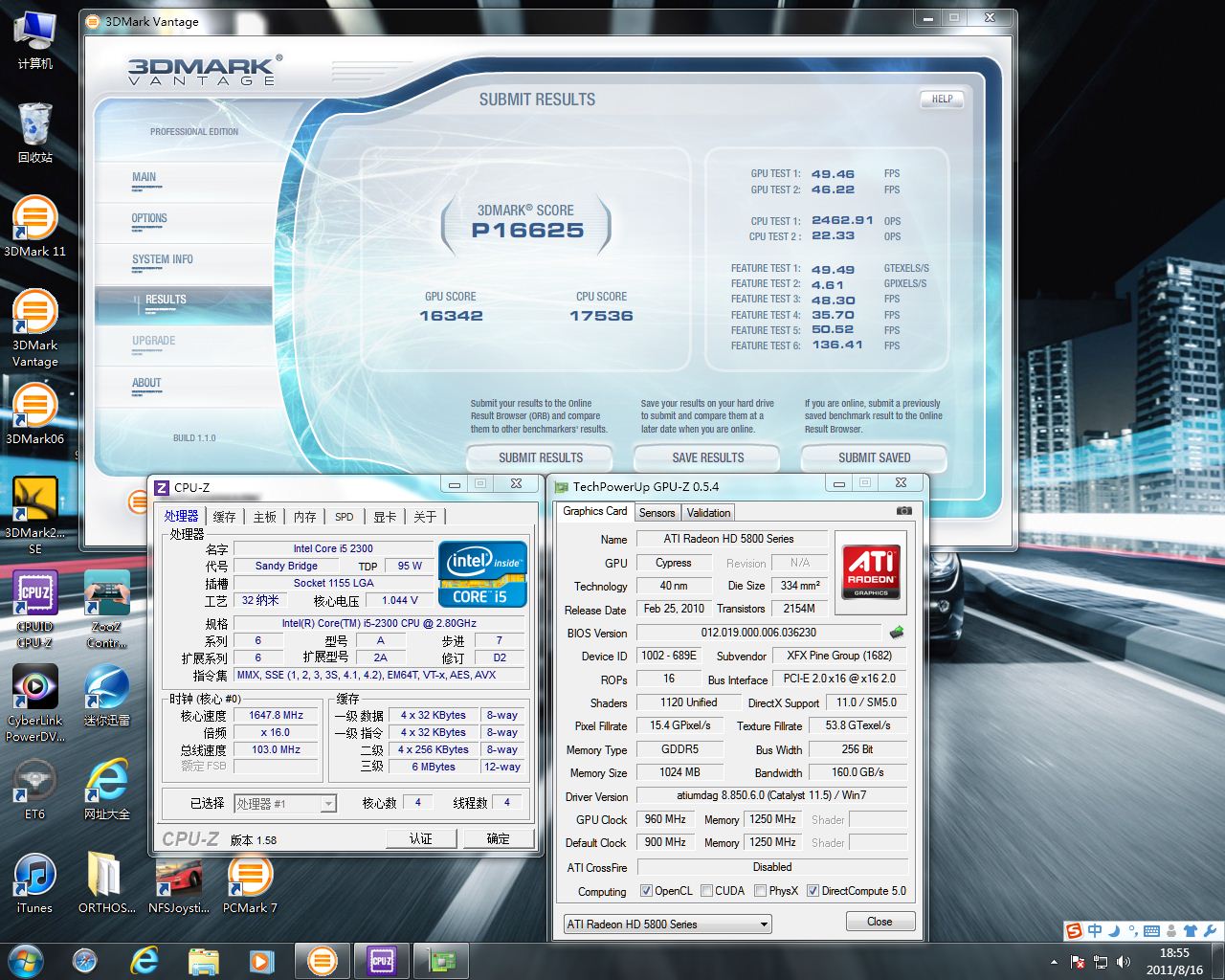Click the SUBMIT SAVED button

click(x=874, y=457)
